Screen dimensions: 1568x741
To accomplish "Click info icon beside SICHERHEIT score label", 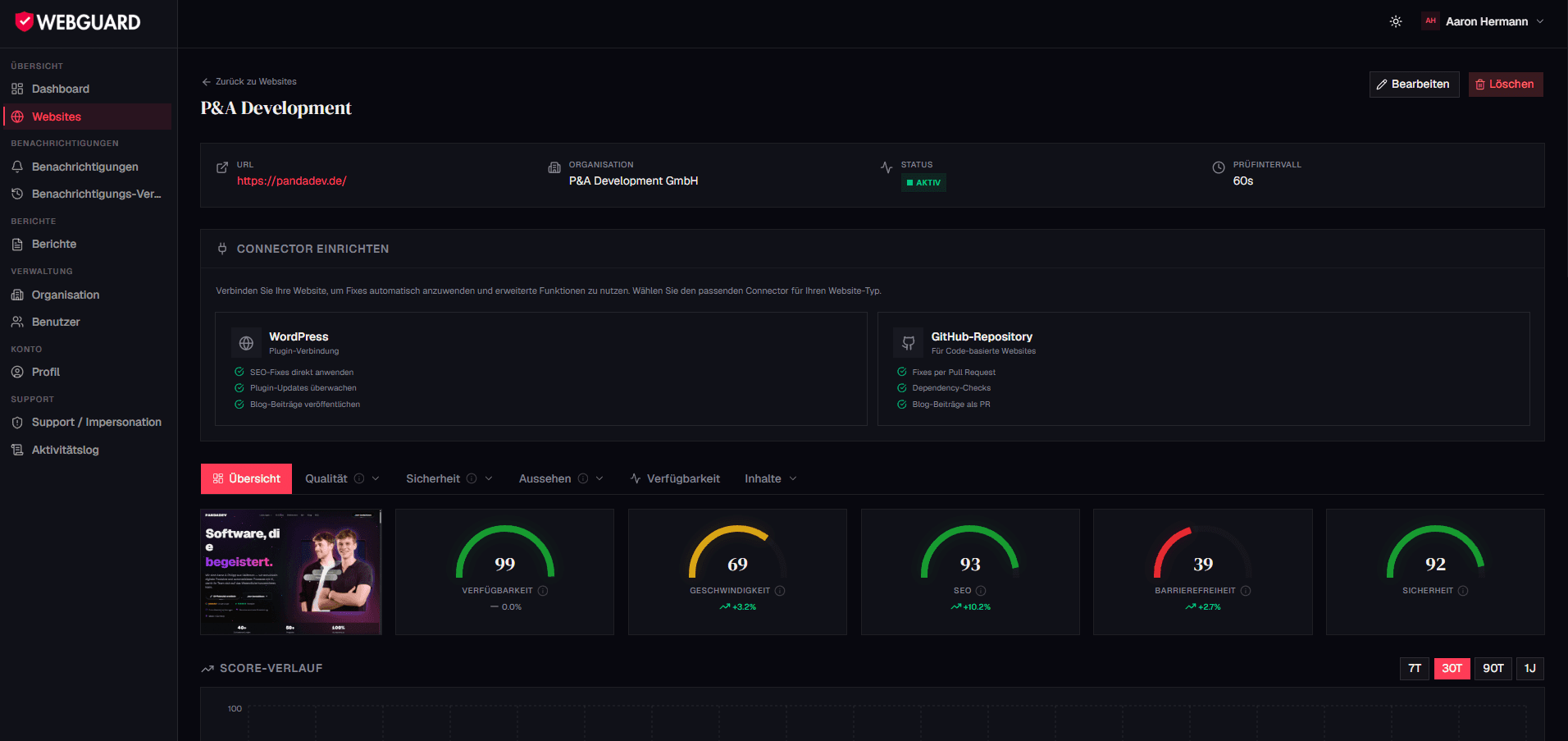I will pyautogui.click(x=1463, y=591).
